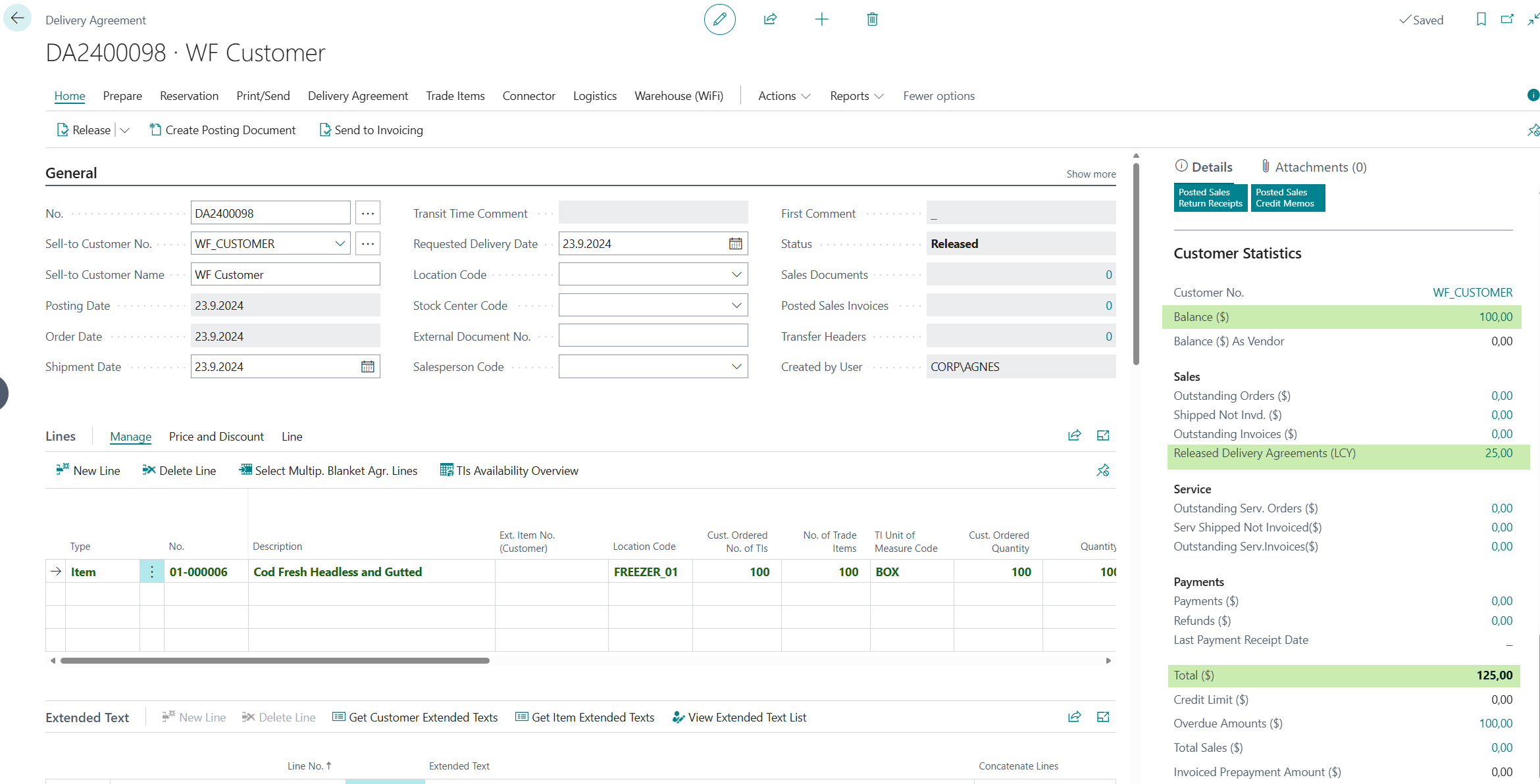Screen dimensions: 1540x784
Task: Click the External Document No. field
Action: (x=653, y=336)
